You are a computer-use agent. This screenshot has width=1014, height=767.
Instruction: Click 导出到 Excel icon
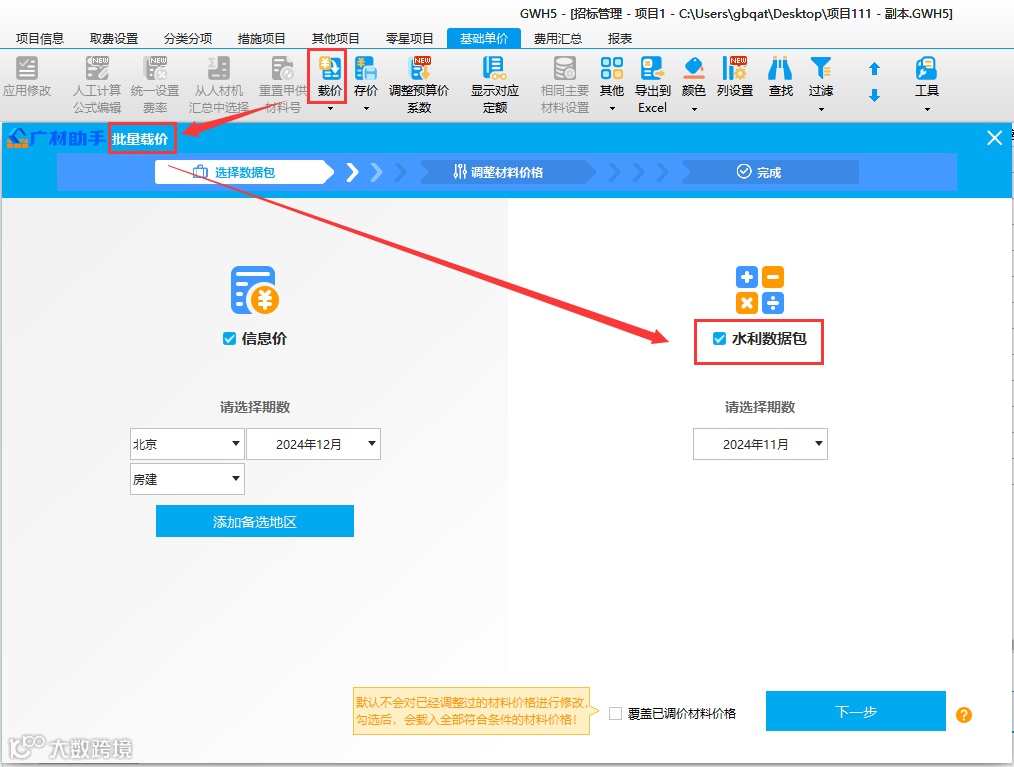(x=652, y=68)
